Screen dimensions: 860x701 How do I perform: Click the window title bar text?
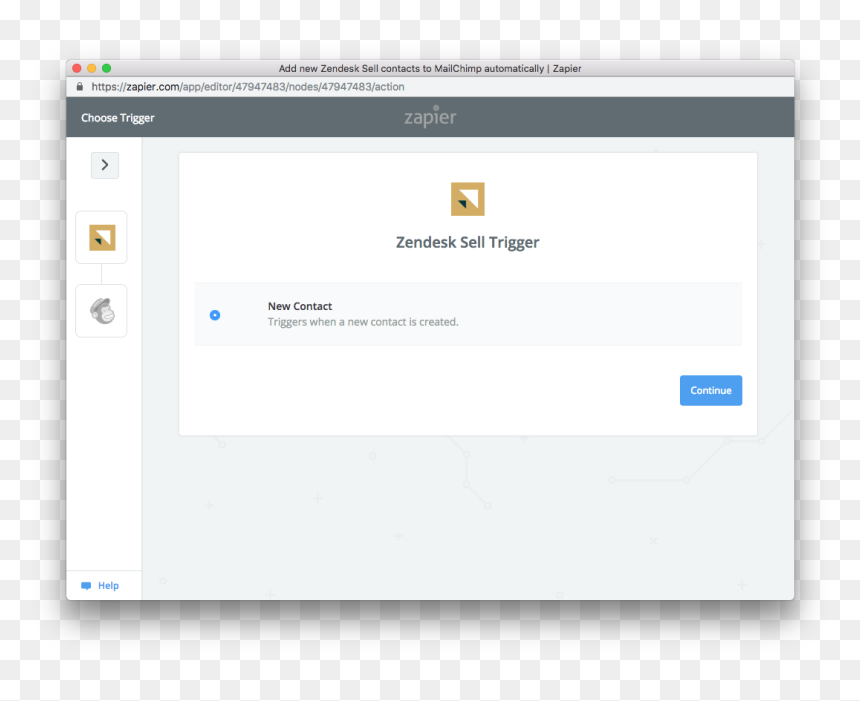coord(430,69)
